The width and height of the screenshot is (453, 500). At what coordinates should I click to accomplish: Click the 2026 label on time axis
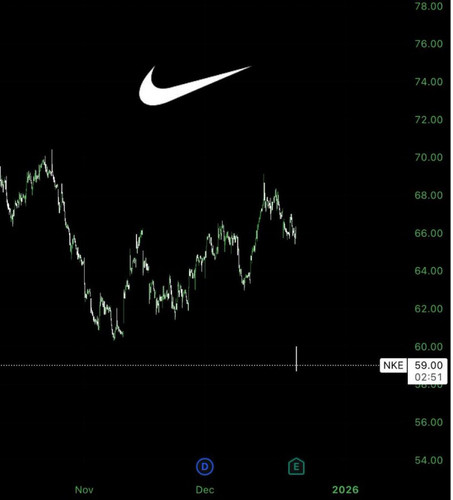(x=345, y=490)
